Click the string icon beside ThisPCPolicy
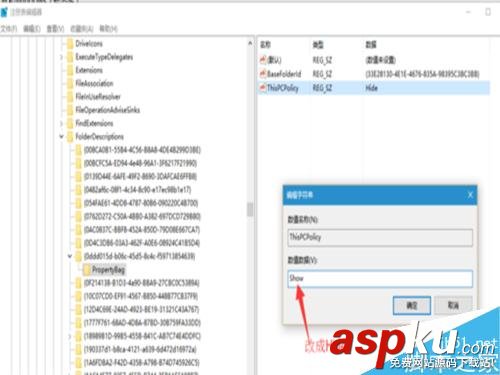Image resolution: width=500 pixels, height=375 pixels. pos(263,88)
